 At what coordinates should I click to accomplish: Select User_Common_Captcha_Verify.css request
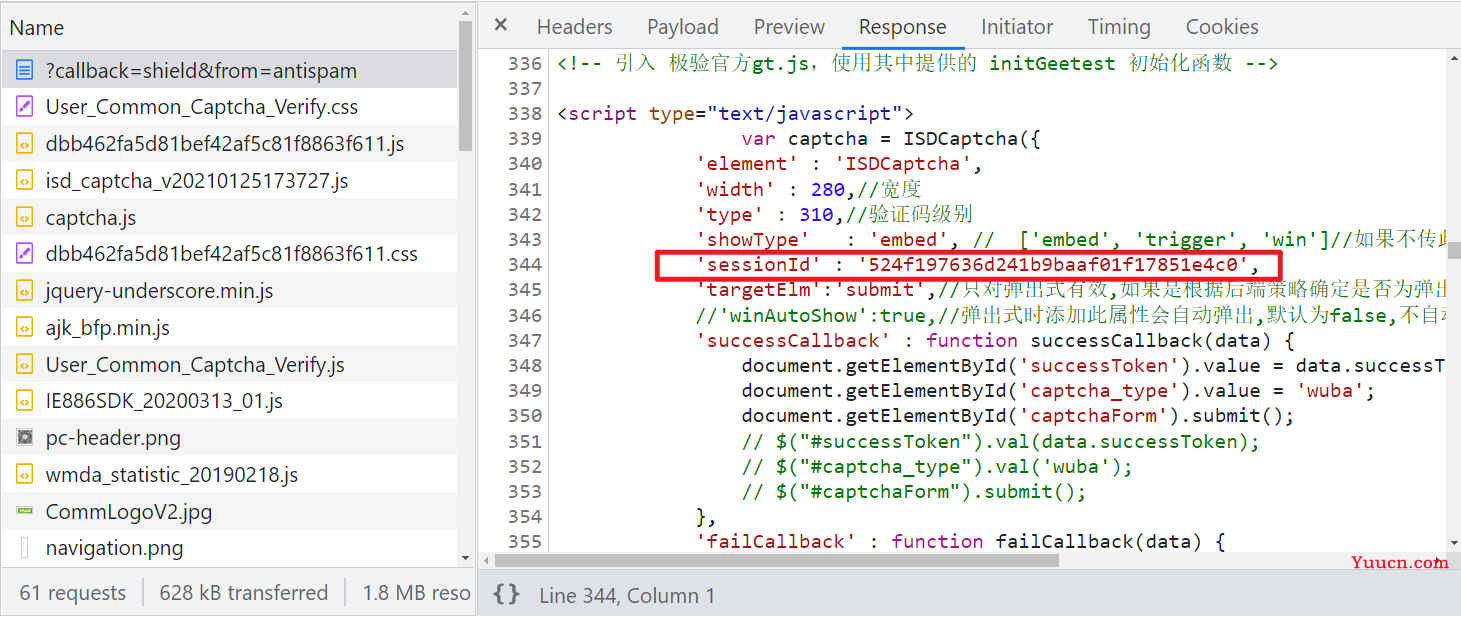(229, 107)
